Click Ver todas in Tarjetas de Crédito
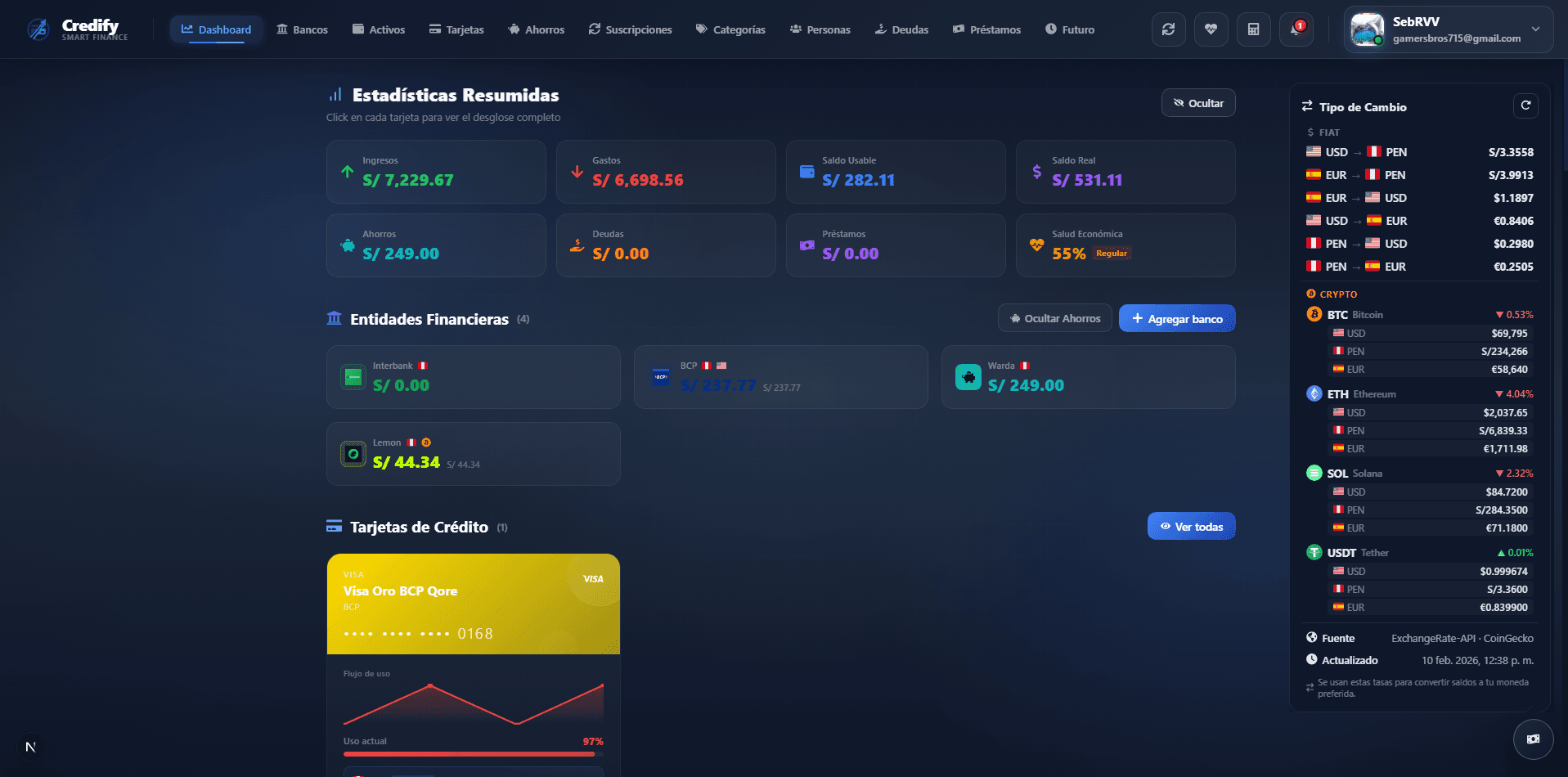The height and width of the screenshot is (777, 1568). pyautogui.click(x=1191, y=526)
